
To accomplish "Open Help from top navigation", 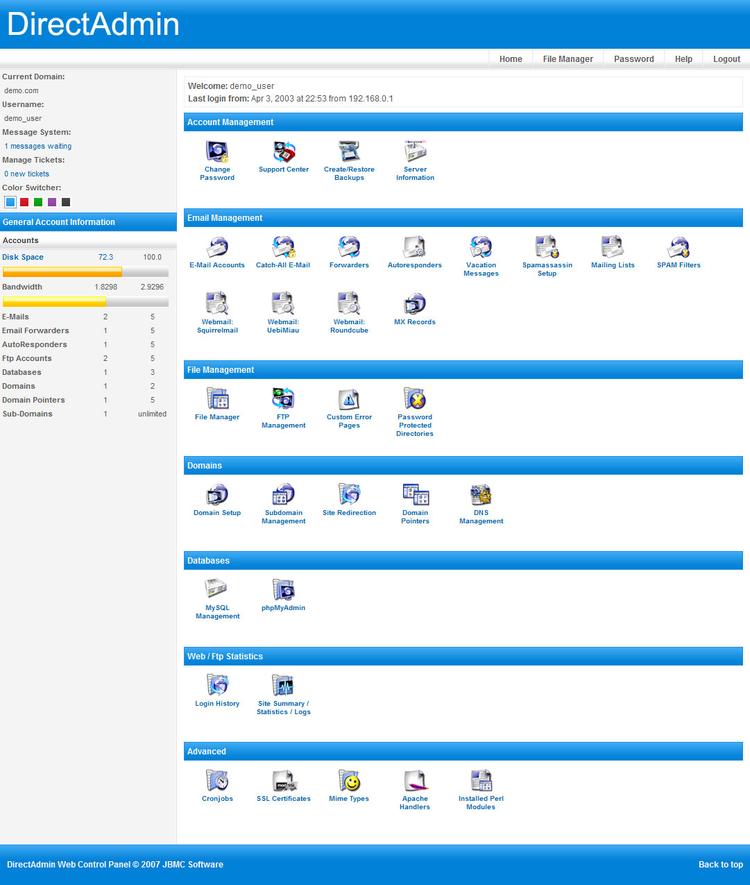I will click(x=683, y=59).
